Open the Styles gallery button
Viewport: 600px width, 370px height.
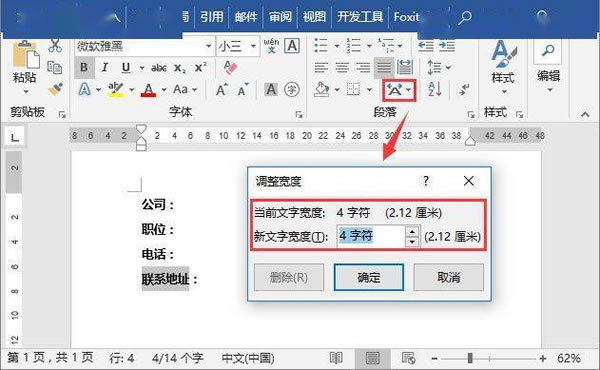coord(503,68)
